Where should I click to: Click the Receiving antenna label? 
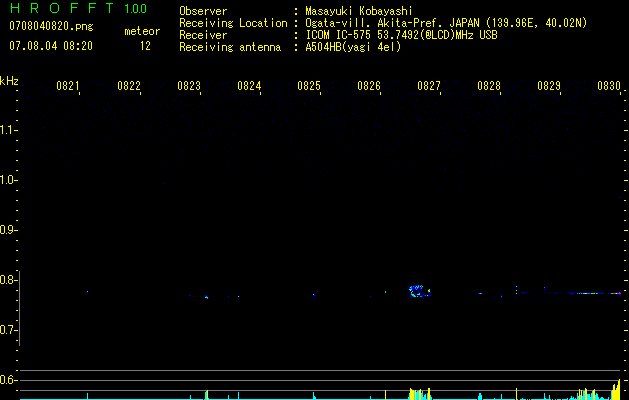[230, 47]
